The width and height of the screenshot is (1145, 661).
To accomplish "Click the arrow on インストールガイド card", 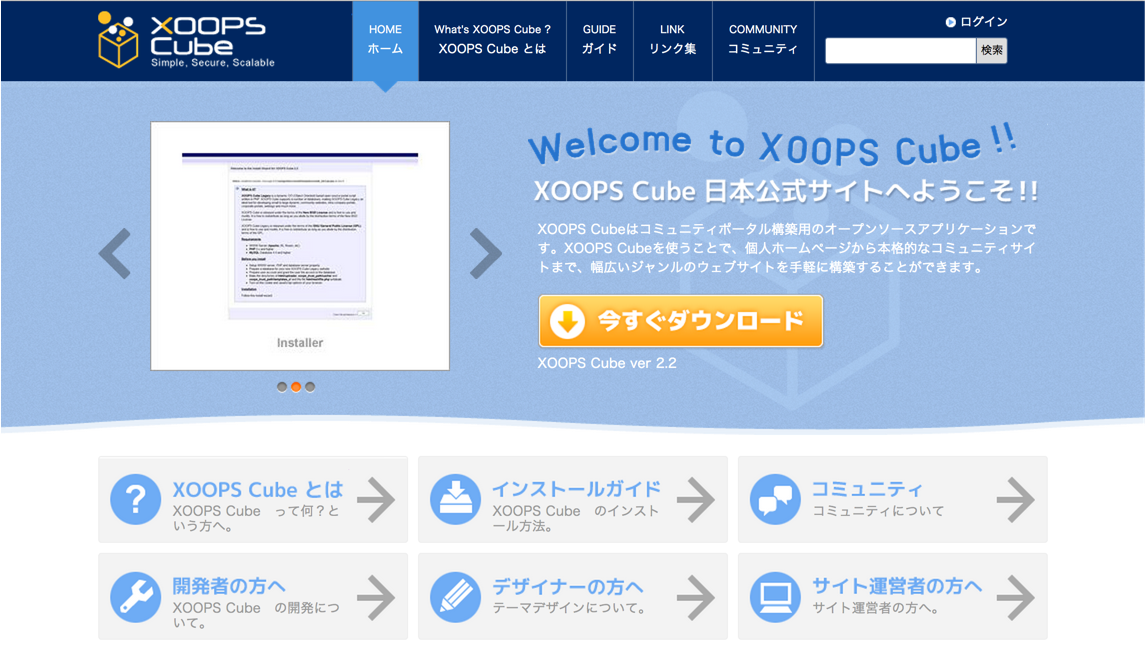I will point(696,500).
